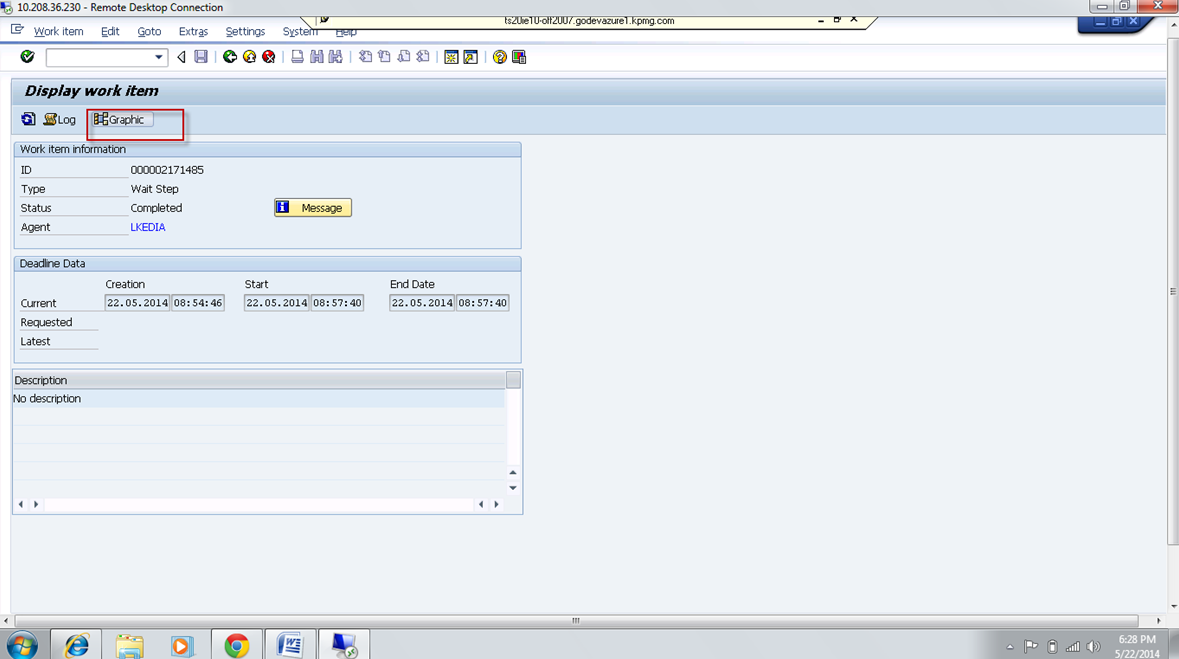Click the Find (binoculars) icon
The height and width of the screenshot is (659, 1179).
315,57
